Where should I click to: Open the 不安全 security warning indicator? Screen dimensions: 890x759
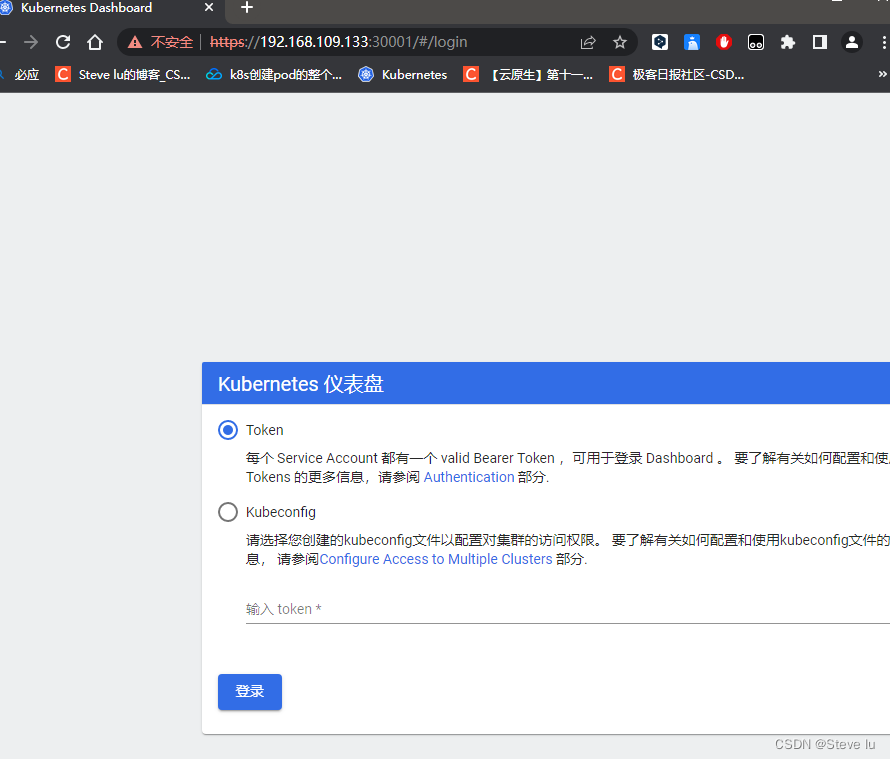pos(160,42)
